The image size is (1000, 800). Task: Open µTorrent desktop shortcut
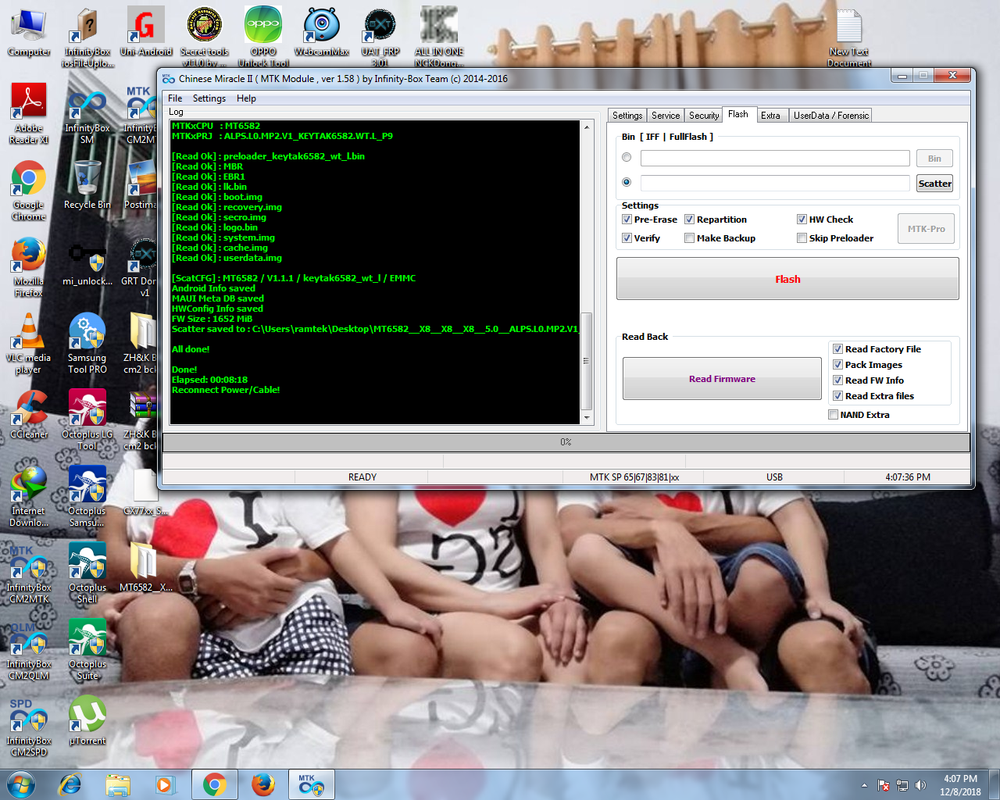87,721
